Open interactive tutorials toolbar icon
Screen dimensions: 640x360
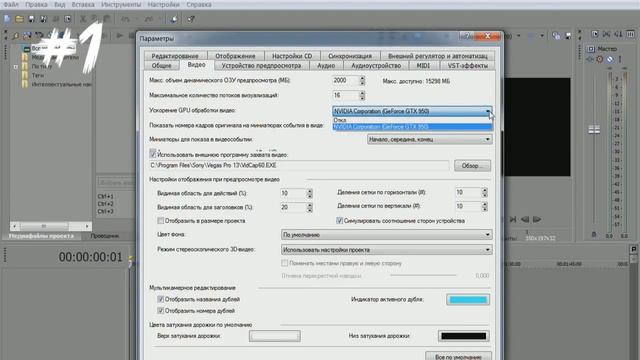coord(174,19)
